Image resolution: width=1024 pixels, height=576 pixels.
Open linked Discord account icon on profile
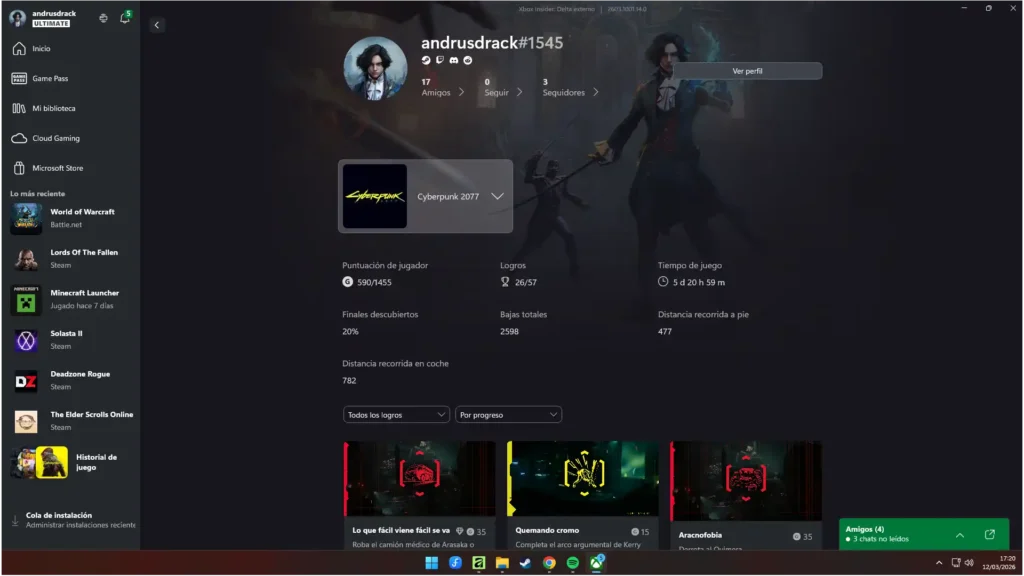click(x=454, y=60)
